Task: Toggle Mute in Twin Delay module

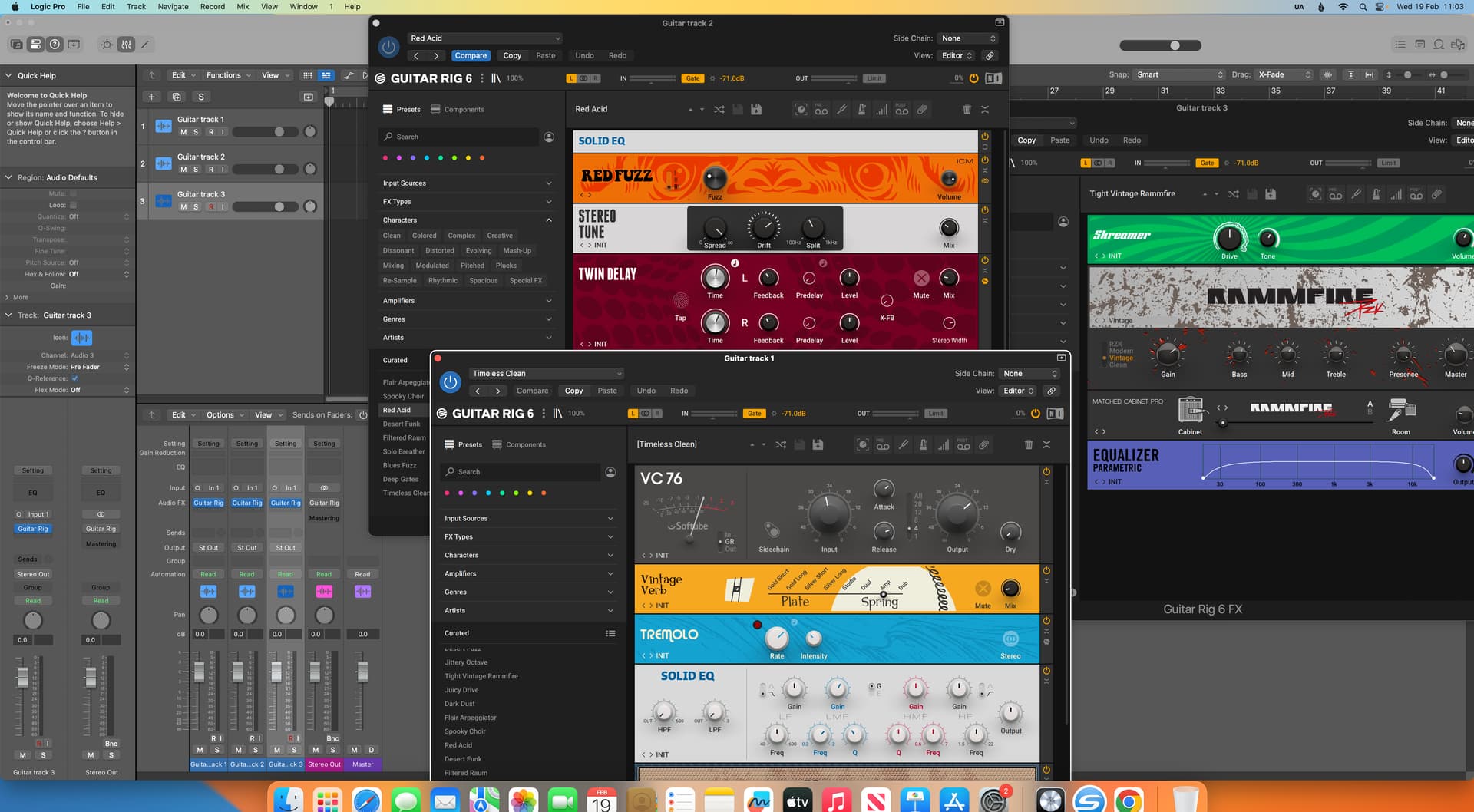Action: (921, 278)
